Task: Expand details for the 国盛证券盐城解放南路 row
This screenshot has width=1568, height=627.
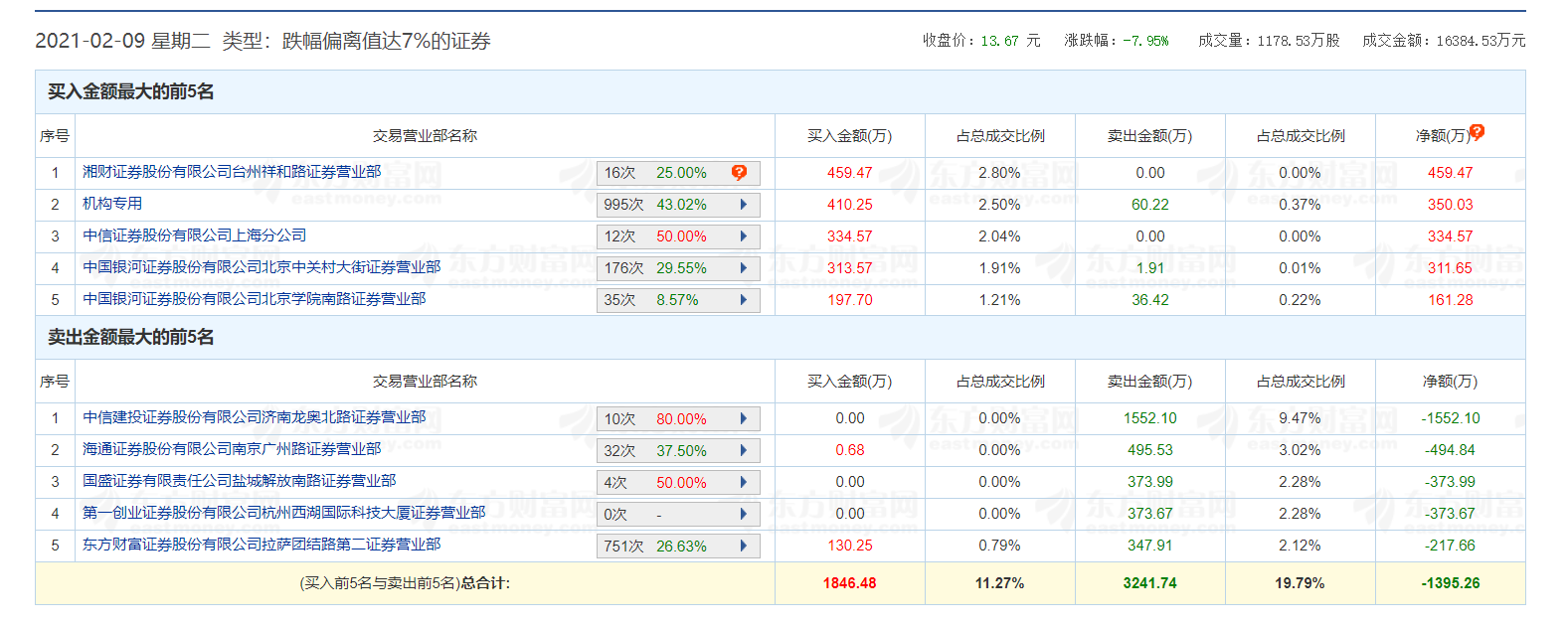Action: 743,483
